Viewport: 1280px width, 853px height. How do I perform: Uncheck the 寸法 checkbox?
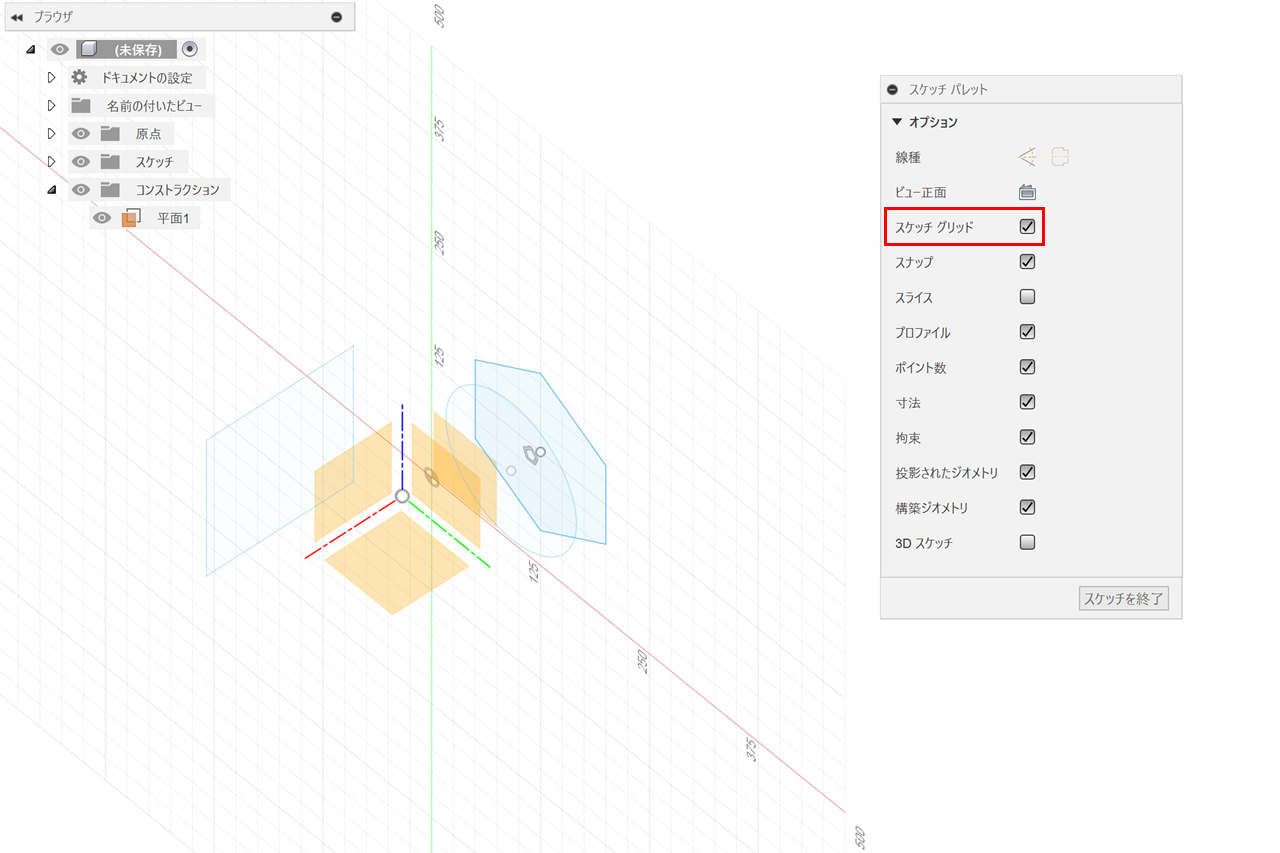[1027, 402]
